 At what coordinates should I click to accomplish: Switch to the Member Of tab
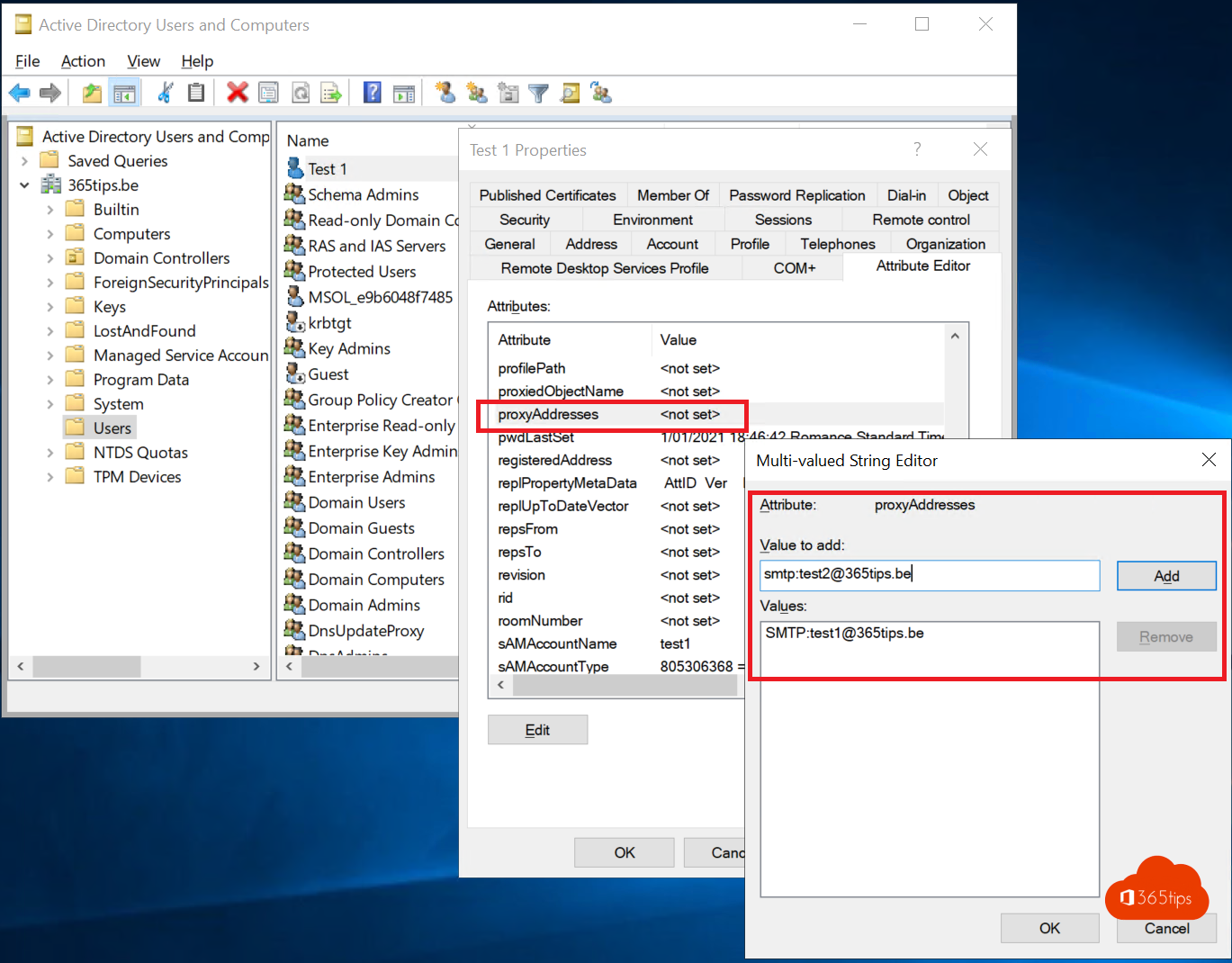[673, 194]
